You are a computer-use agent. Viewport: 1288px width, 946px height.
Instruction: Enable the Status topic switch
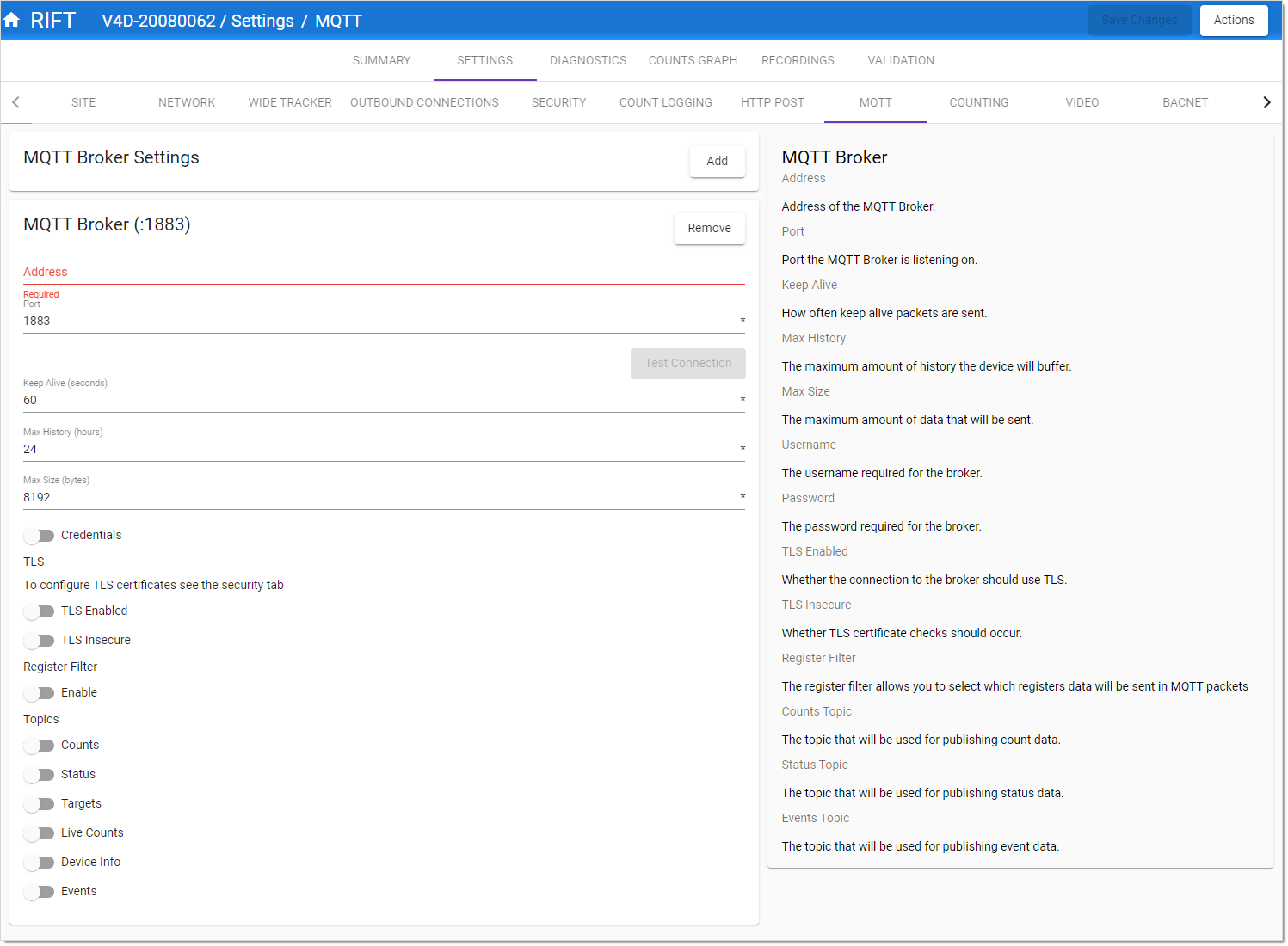tap(39, 775)
